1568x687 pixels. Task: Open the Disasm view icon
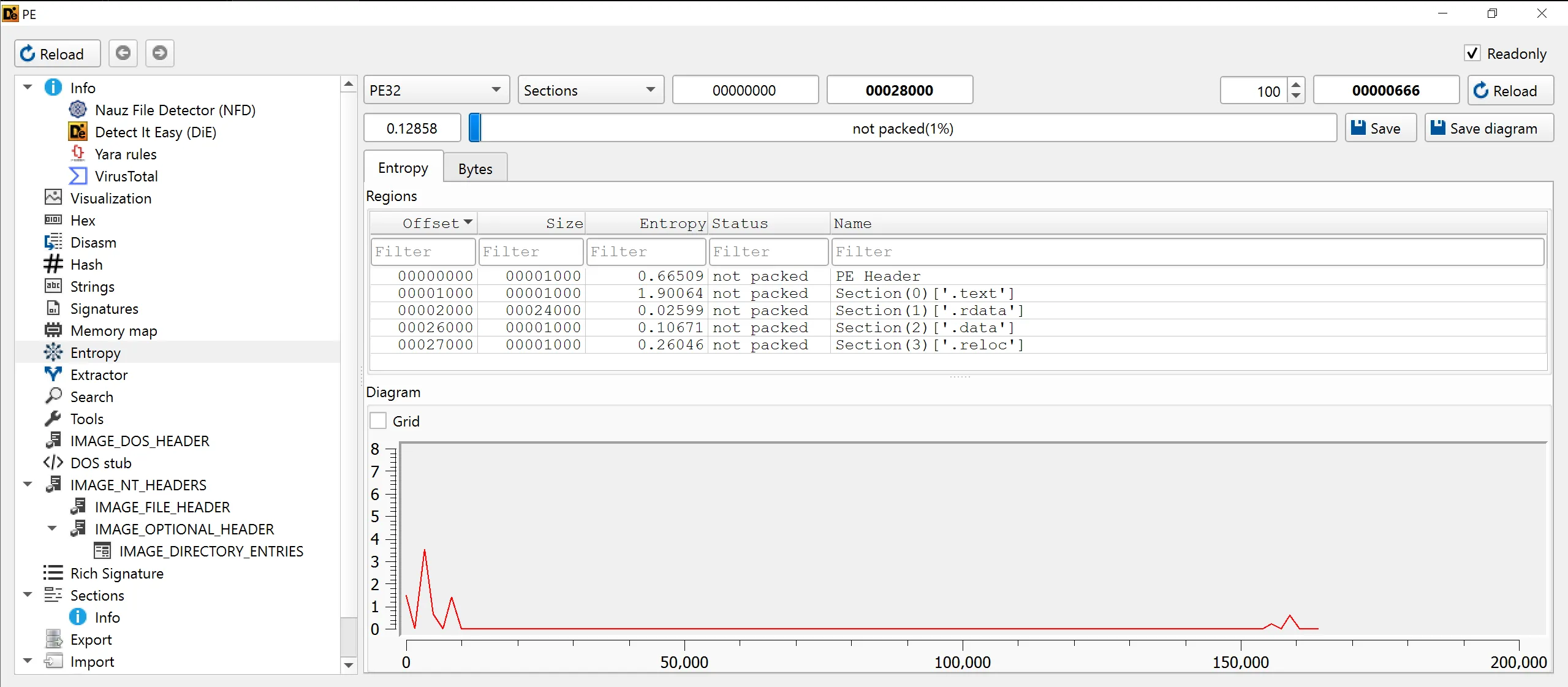[53, 242]
